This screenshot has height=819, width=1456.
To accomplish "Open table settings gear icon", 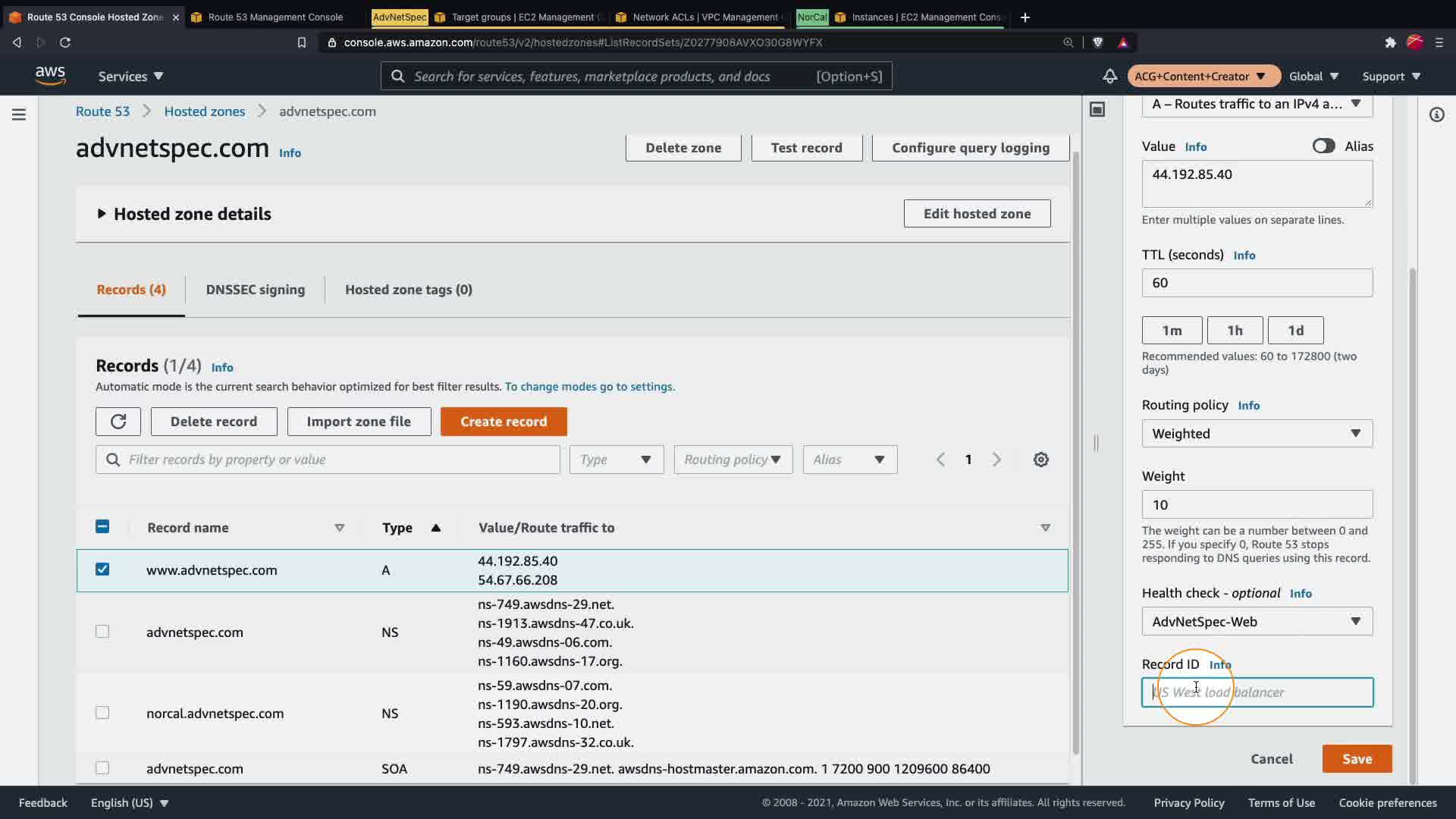I will (x=1040, y=460).
